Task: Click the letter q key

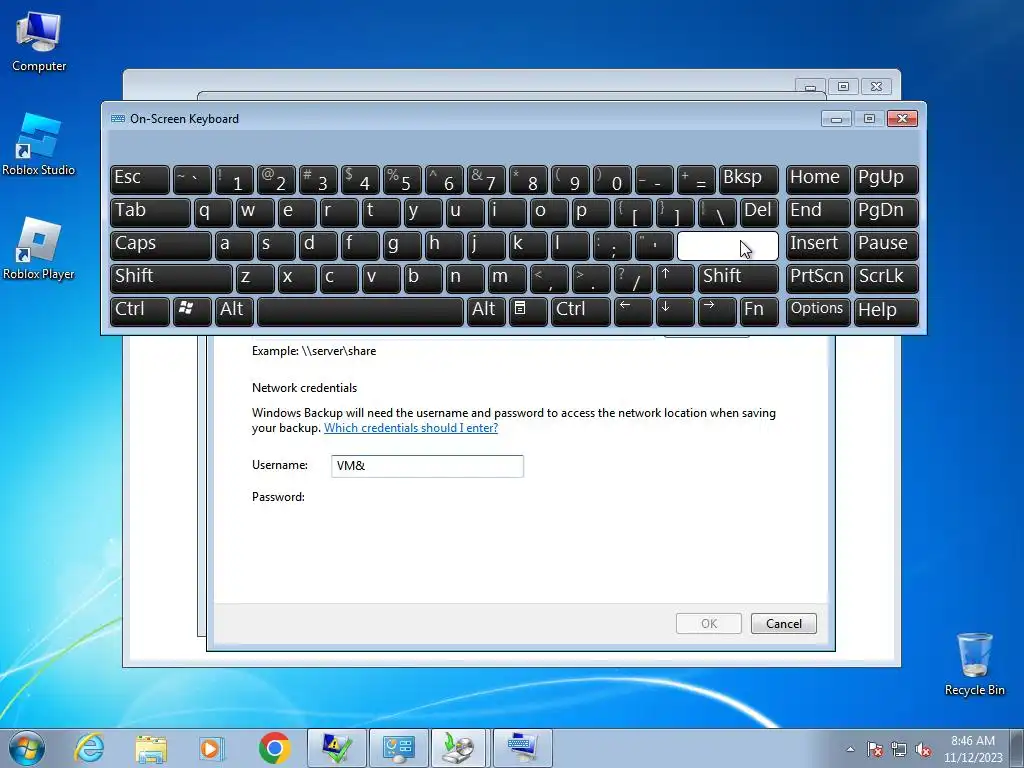Action: click(214, 212)
